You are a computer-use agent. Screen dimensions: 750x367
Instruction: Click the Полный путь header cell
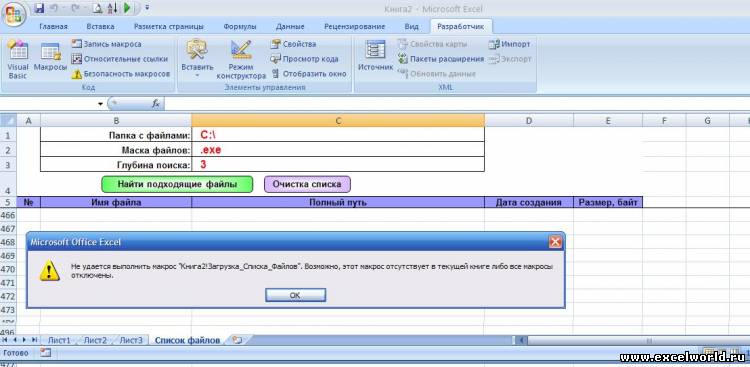tap(338, 202)
